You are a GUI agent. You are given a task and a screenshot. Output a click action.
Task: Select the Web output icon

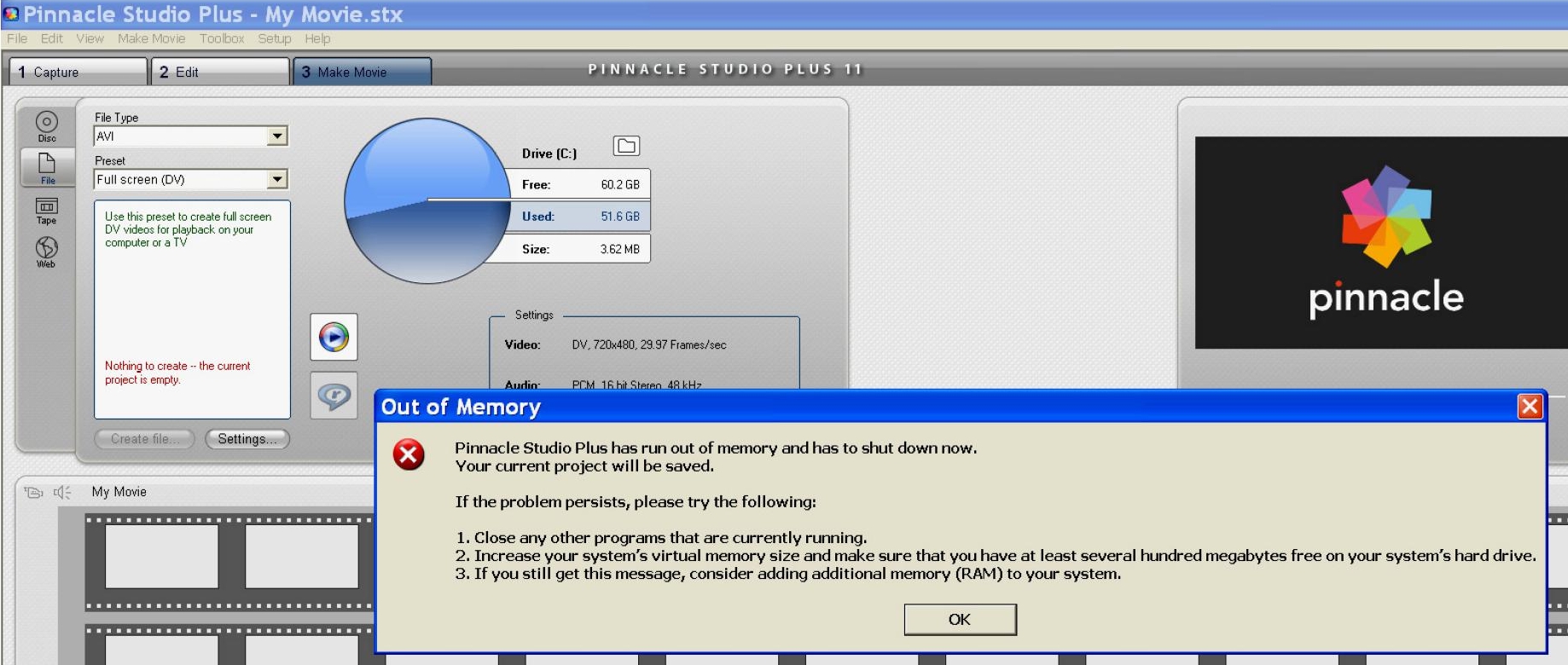[x=47, y=252]
